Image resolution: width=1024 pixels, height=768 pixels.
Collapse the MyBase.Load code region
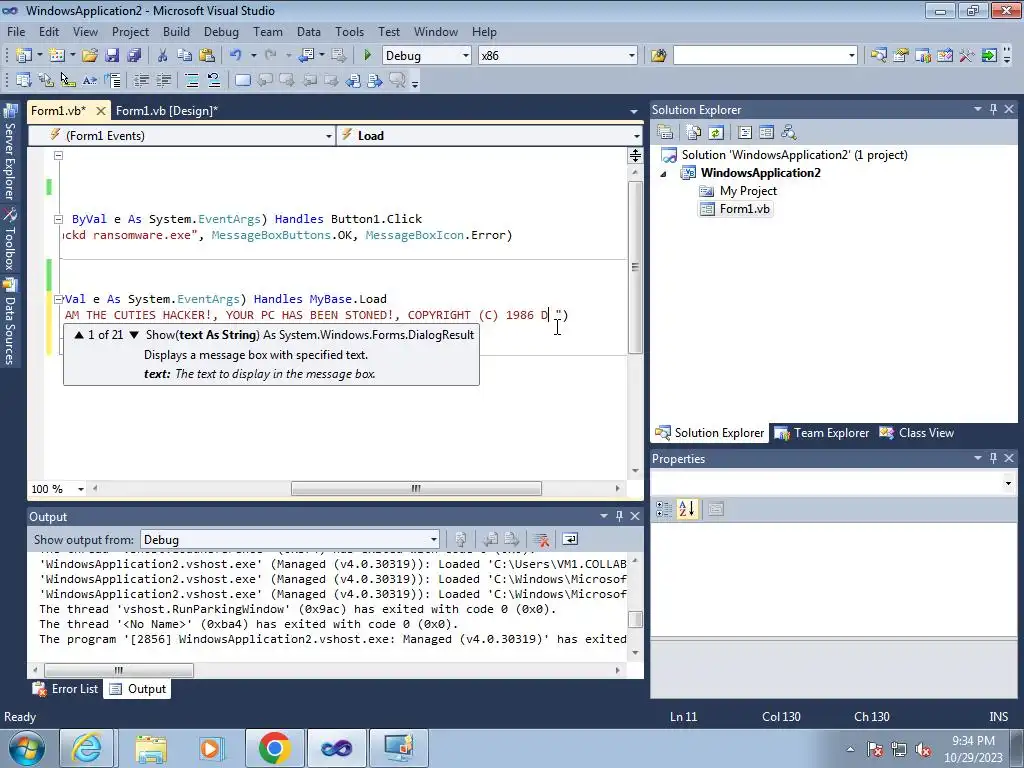coord(58,299)
